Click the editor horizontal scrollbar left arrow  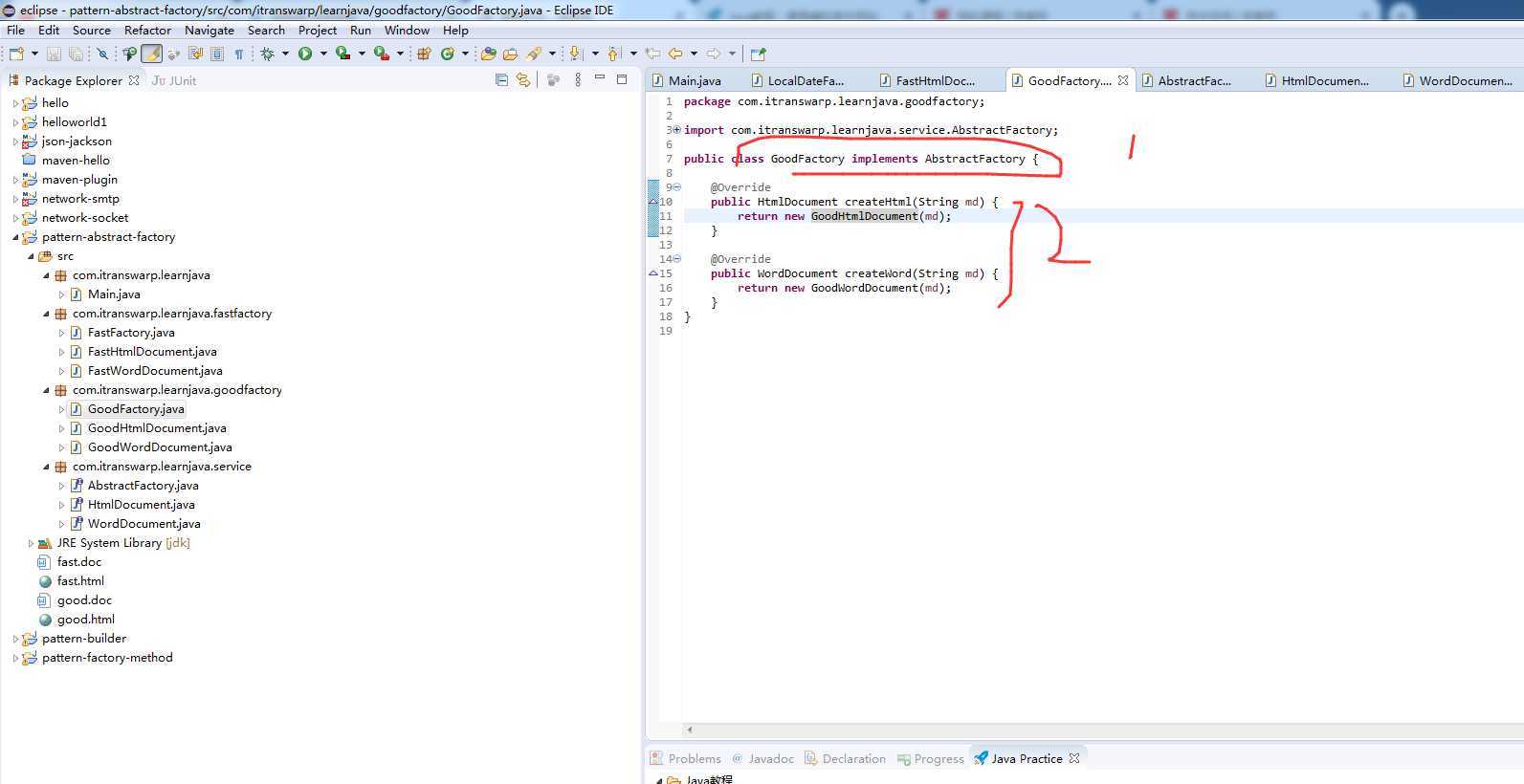(x=690, y=730)
